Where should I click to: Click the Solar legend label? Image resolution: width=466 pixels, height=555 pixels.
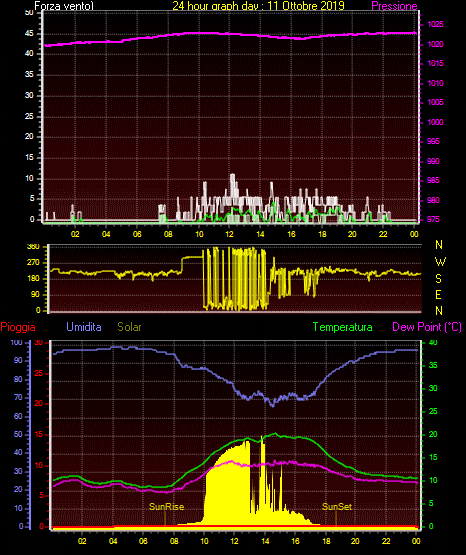point(129,327)
